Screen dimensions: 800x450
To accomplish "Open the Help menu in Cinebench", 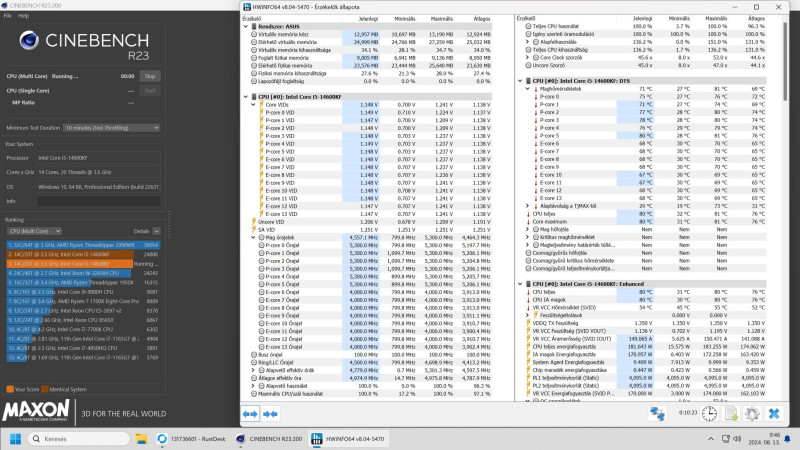I will pos(23,16).
